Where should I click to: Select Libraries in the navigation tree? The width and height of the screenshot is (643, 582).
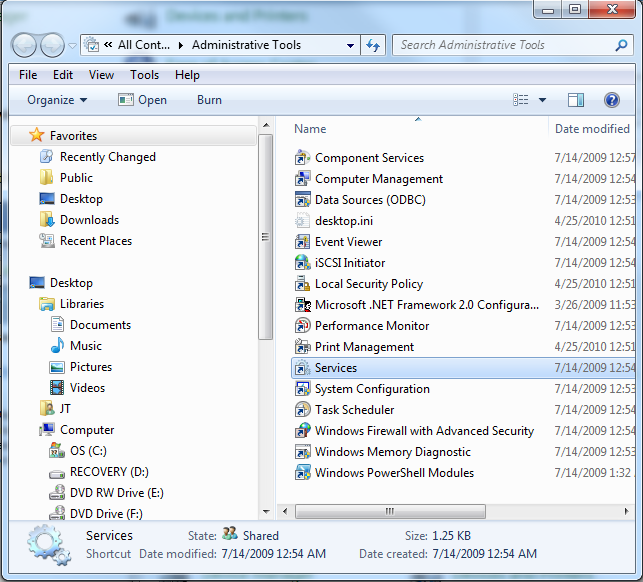[82, 304]
